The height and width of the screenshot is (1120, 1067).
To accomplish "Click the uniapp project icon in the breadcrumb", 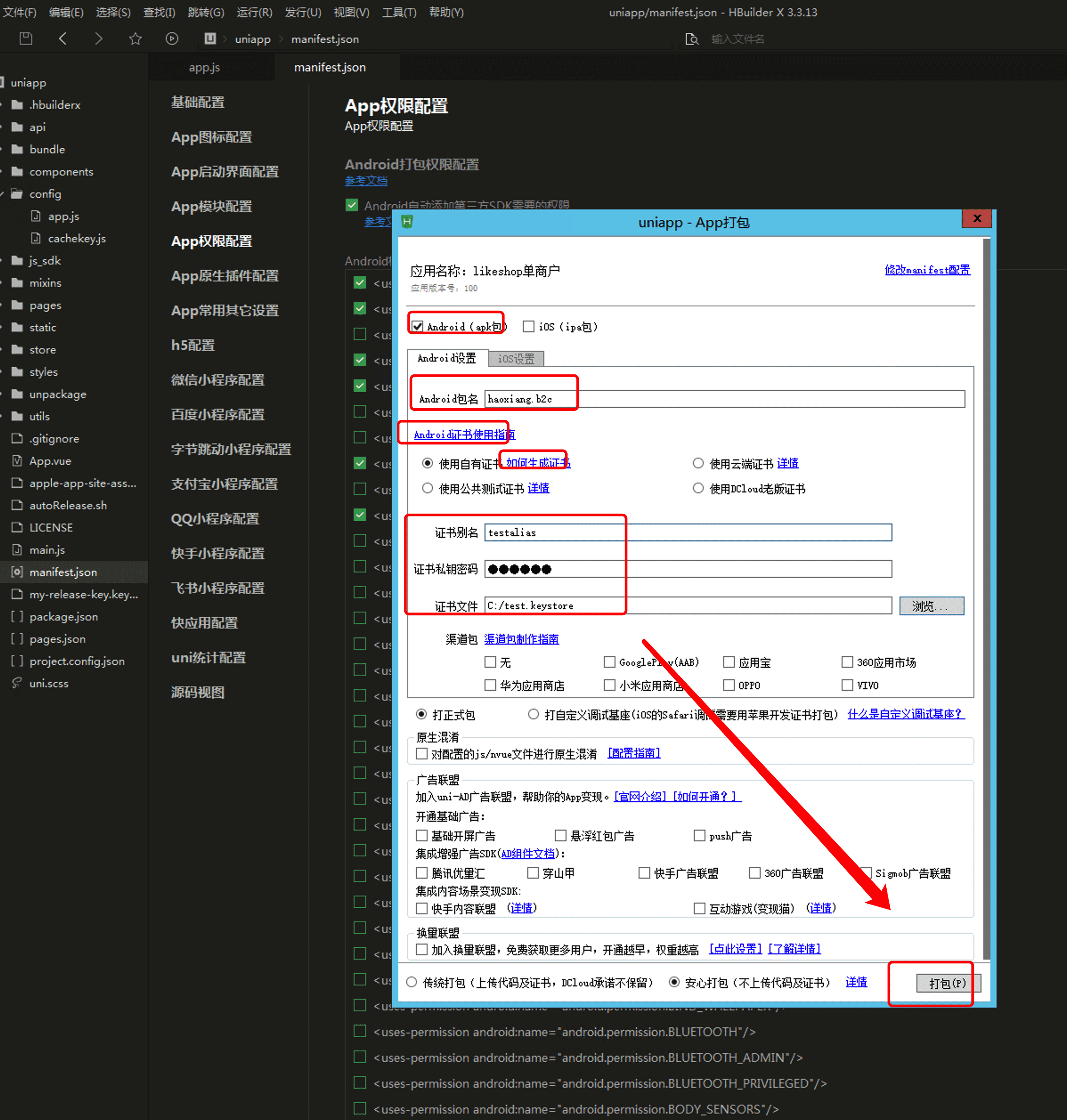I will [210, 38].
